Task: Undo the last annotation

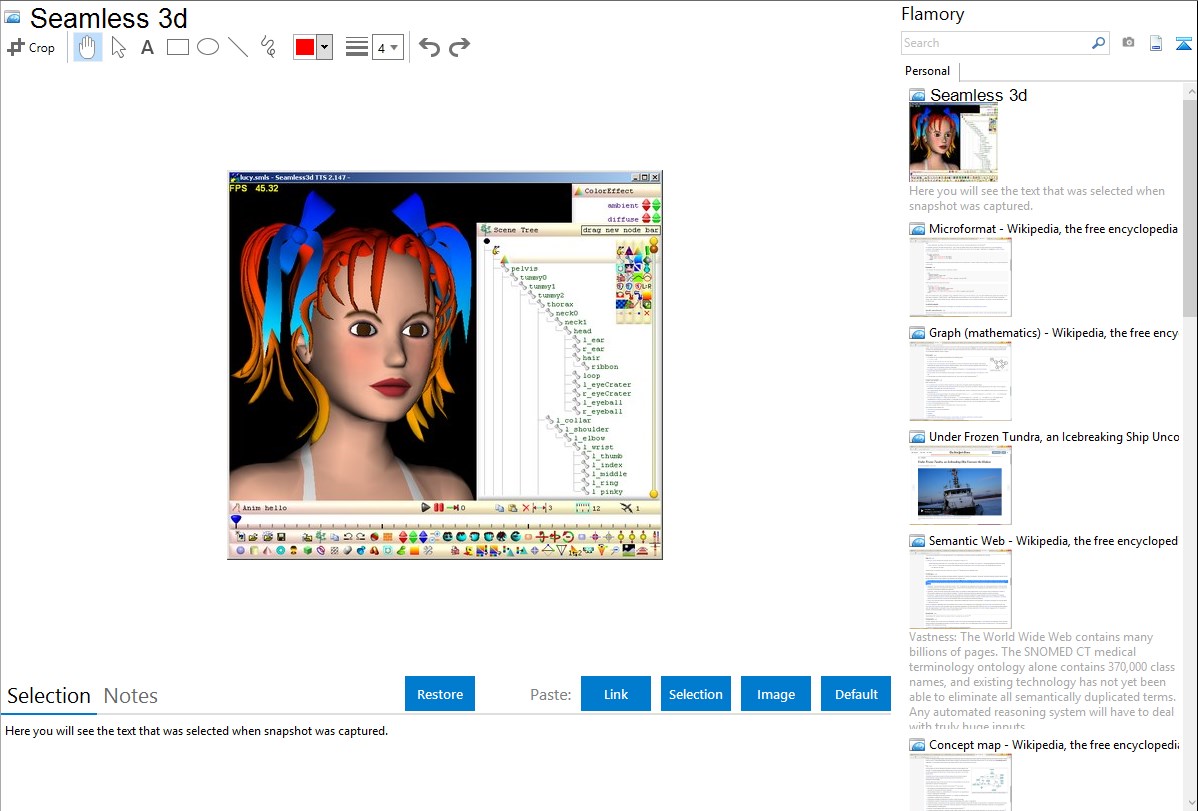Action: tap(429, 47)
